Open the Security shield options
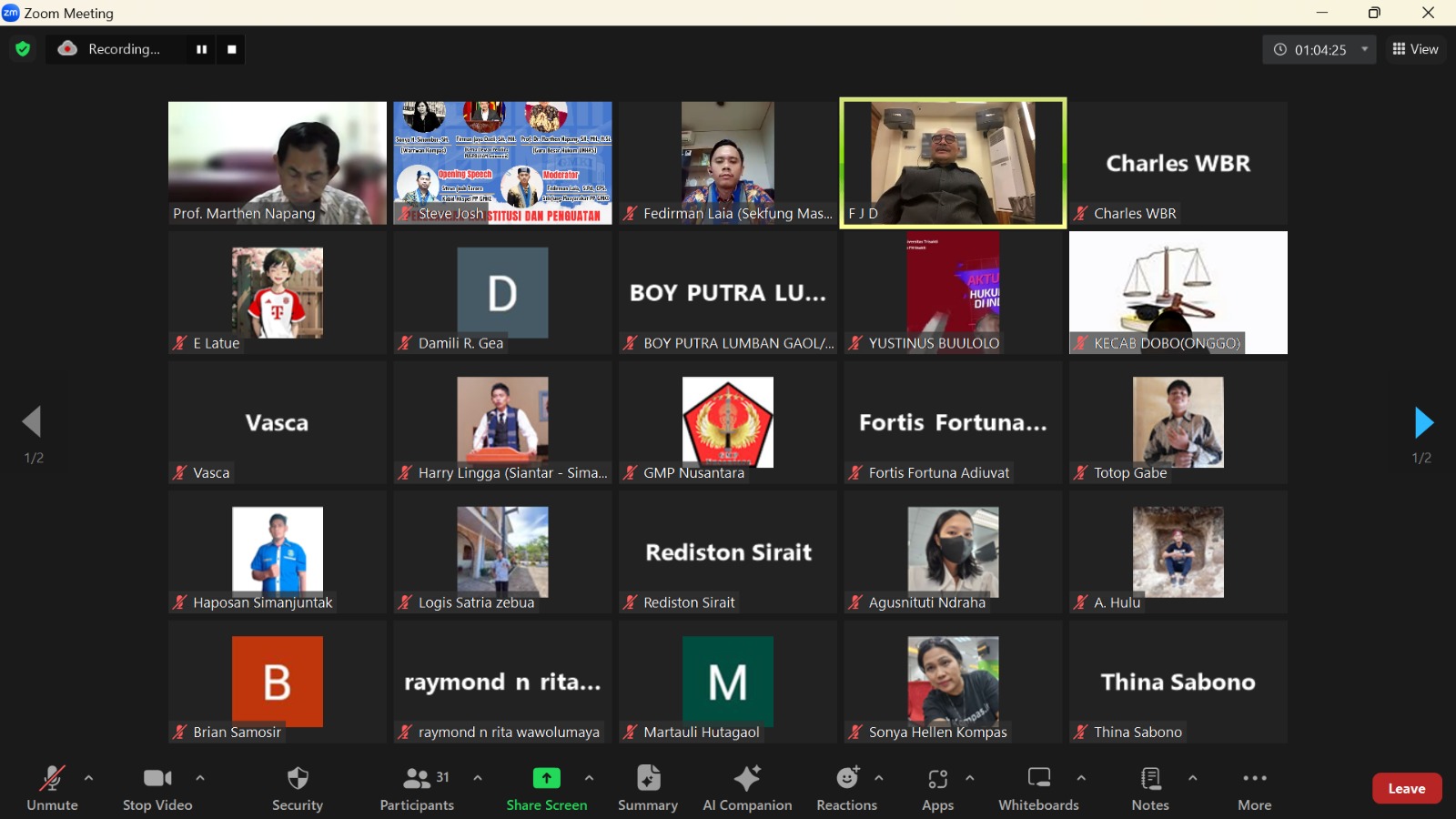Image resolution: width=1456 pixels, height=819 pixels. (x=298, y=788)
